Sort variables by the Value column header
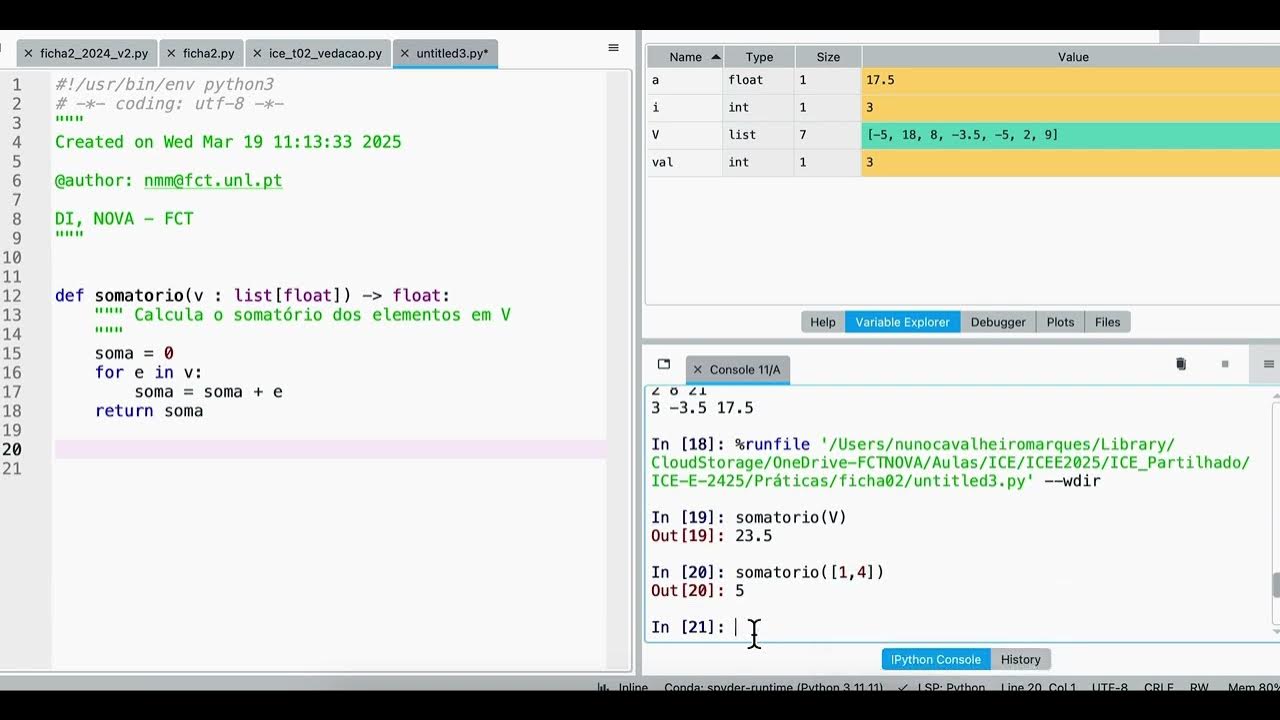 point(1073,57)
